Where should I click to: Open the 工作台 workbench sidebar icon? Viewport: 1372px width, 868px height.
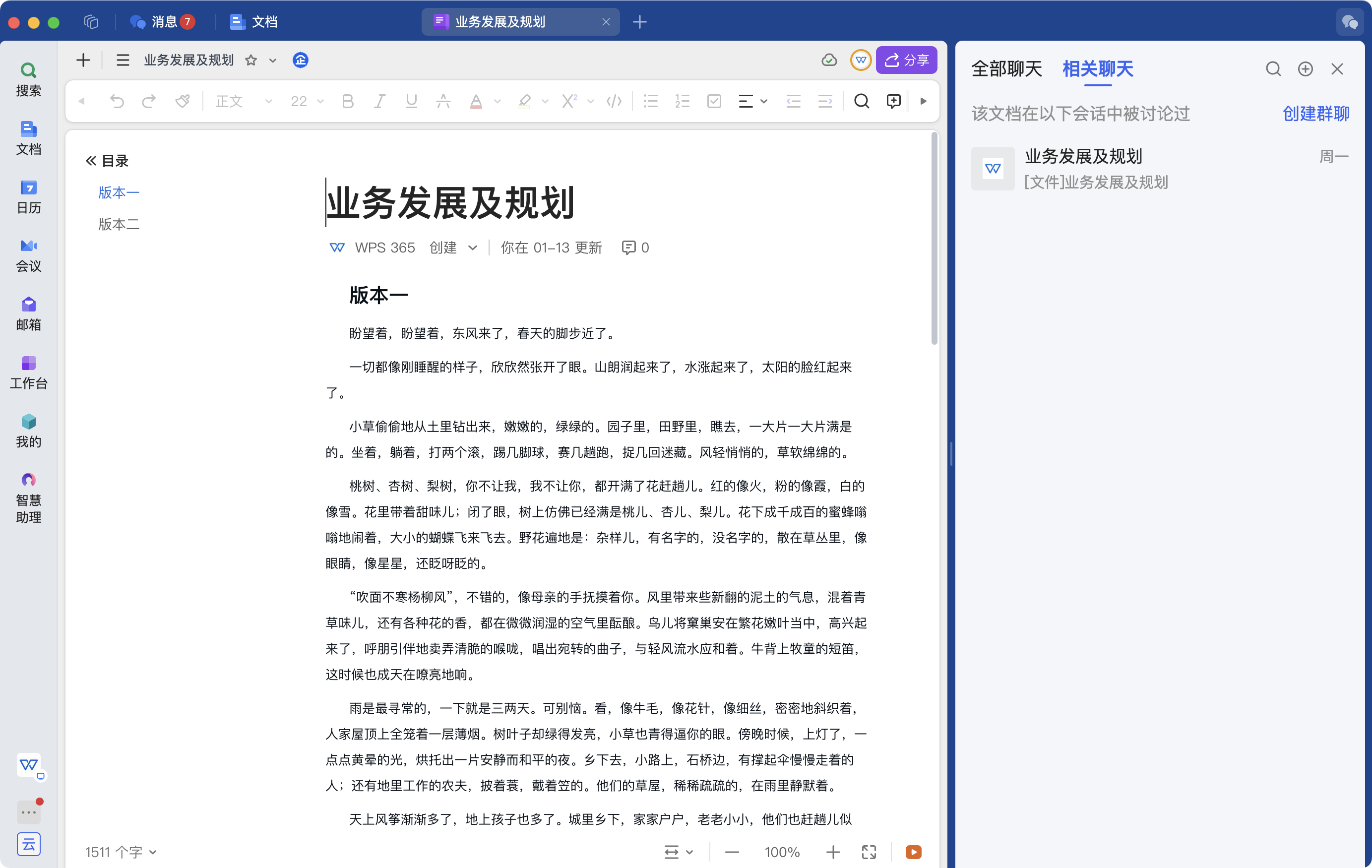(x=28, y=372)
